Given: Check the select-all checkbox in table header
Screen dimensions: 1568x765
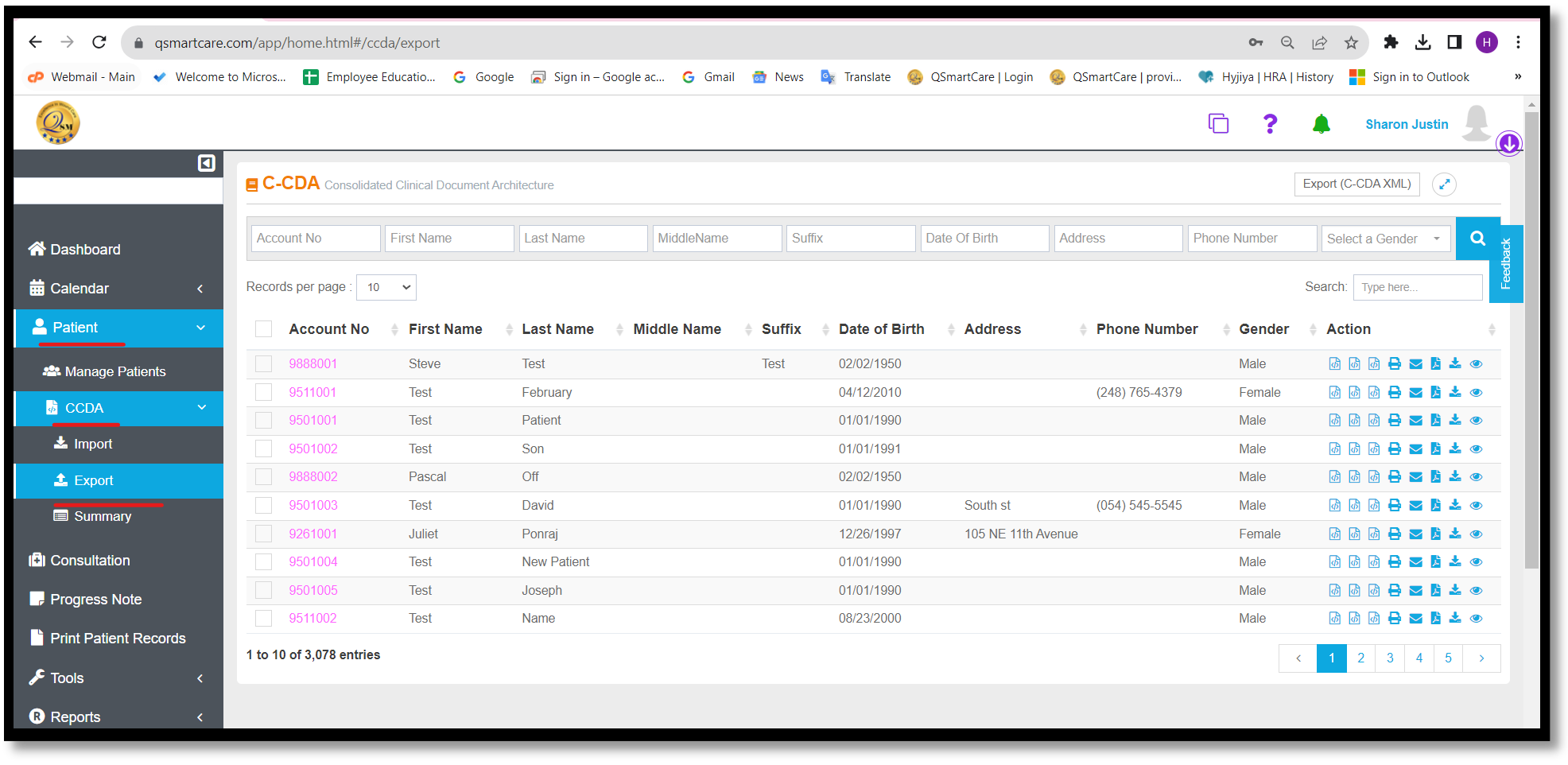Looking at the screenshot, I should pos(264,329).
